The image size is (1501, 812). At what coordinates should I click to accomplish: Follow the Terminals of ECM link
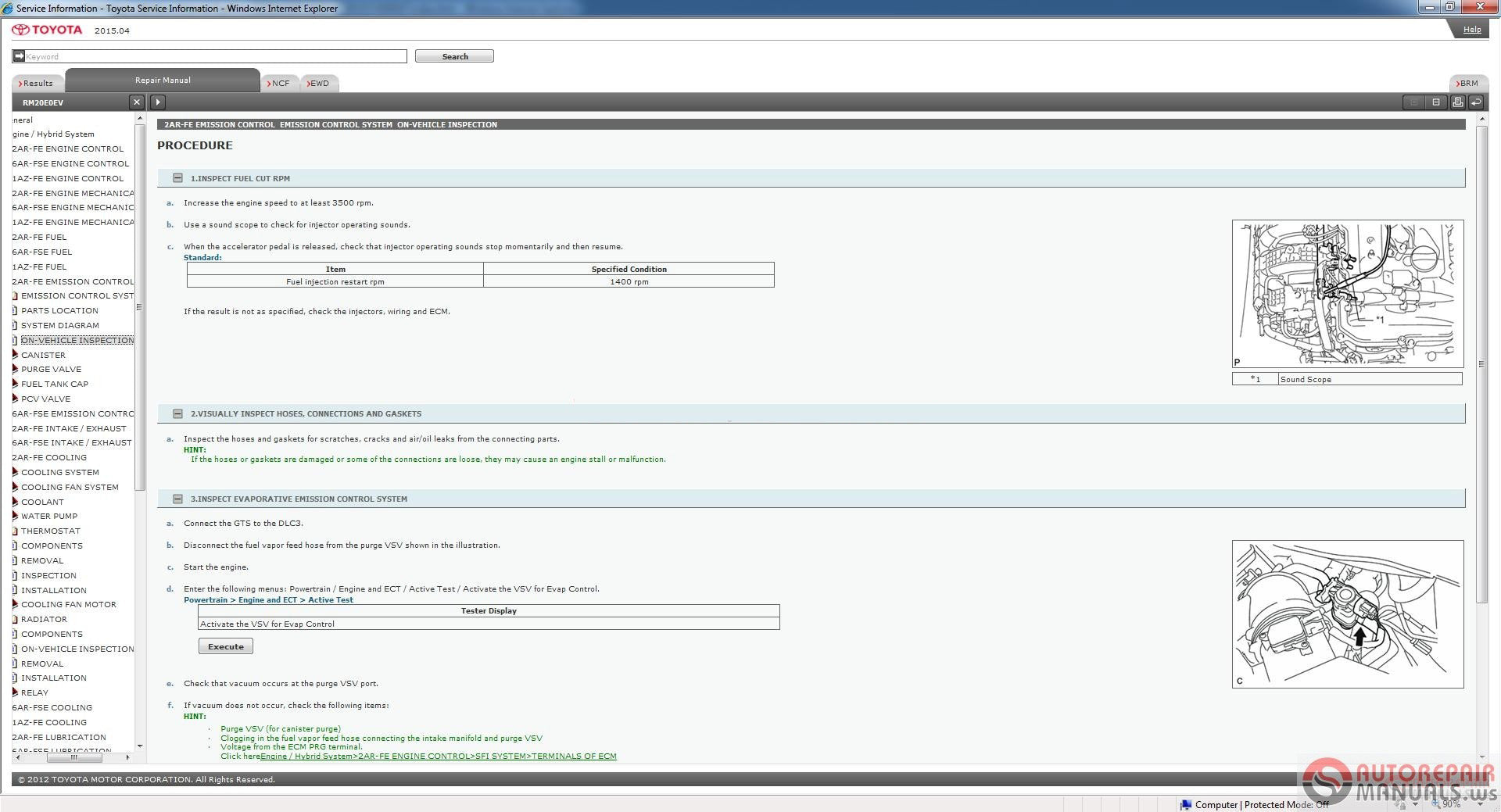click(438, 757)
